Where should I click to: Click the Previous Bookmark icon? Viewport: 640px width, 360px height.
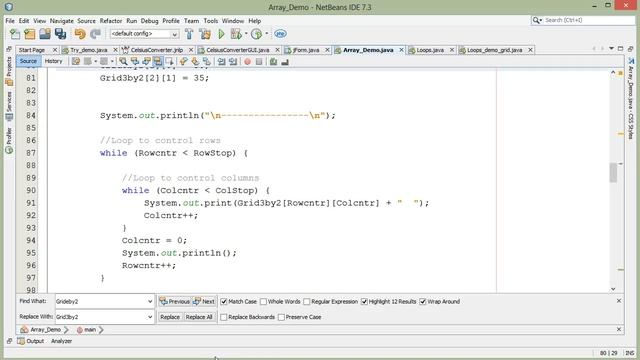click(x=184, y=62)
